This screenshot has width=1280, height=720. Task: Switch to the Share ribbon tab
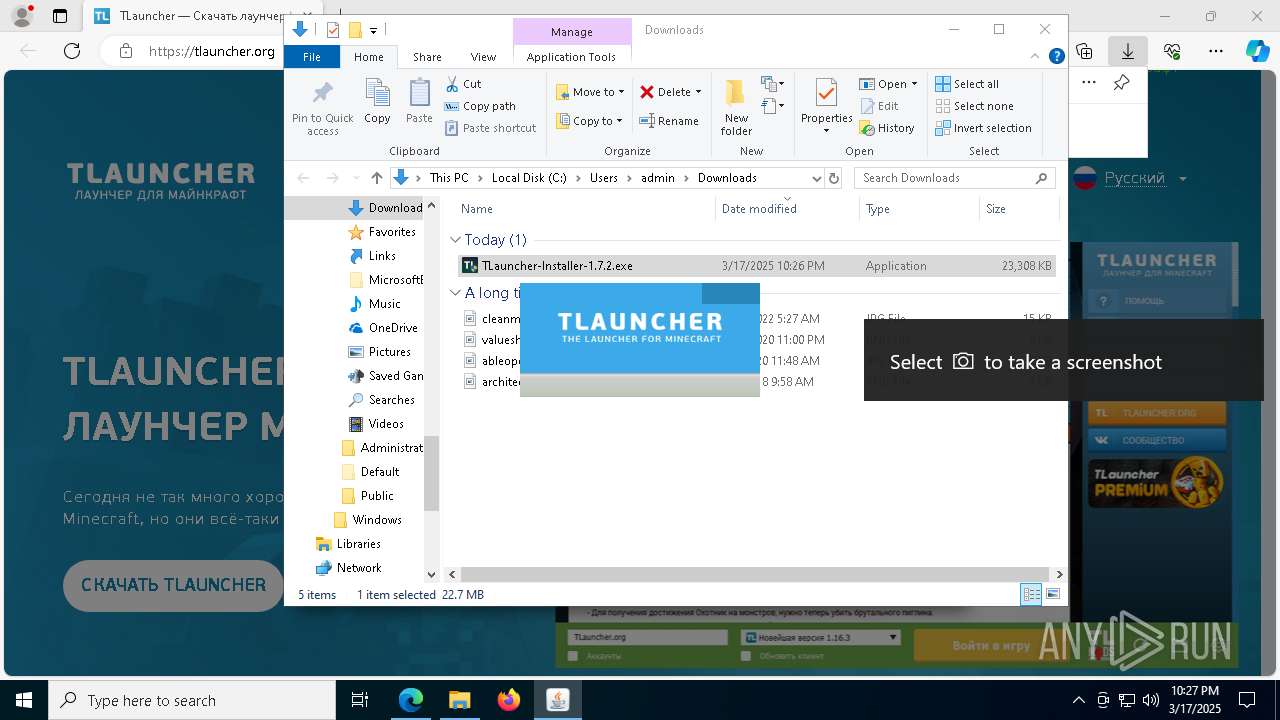coord(427,57)
